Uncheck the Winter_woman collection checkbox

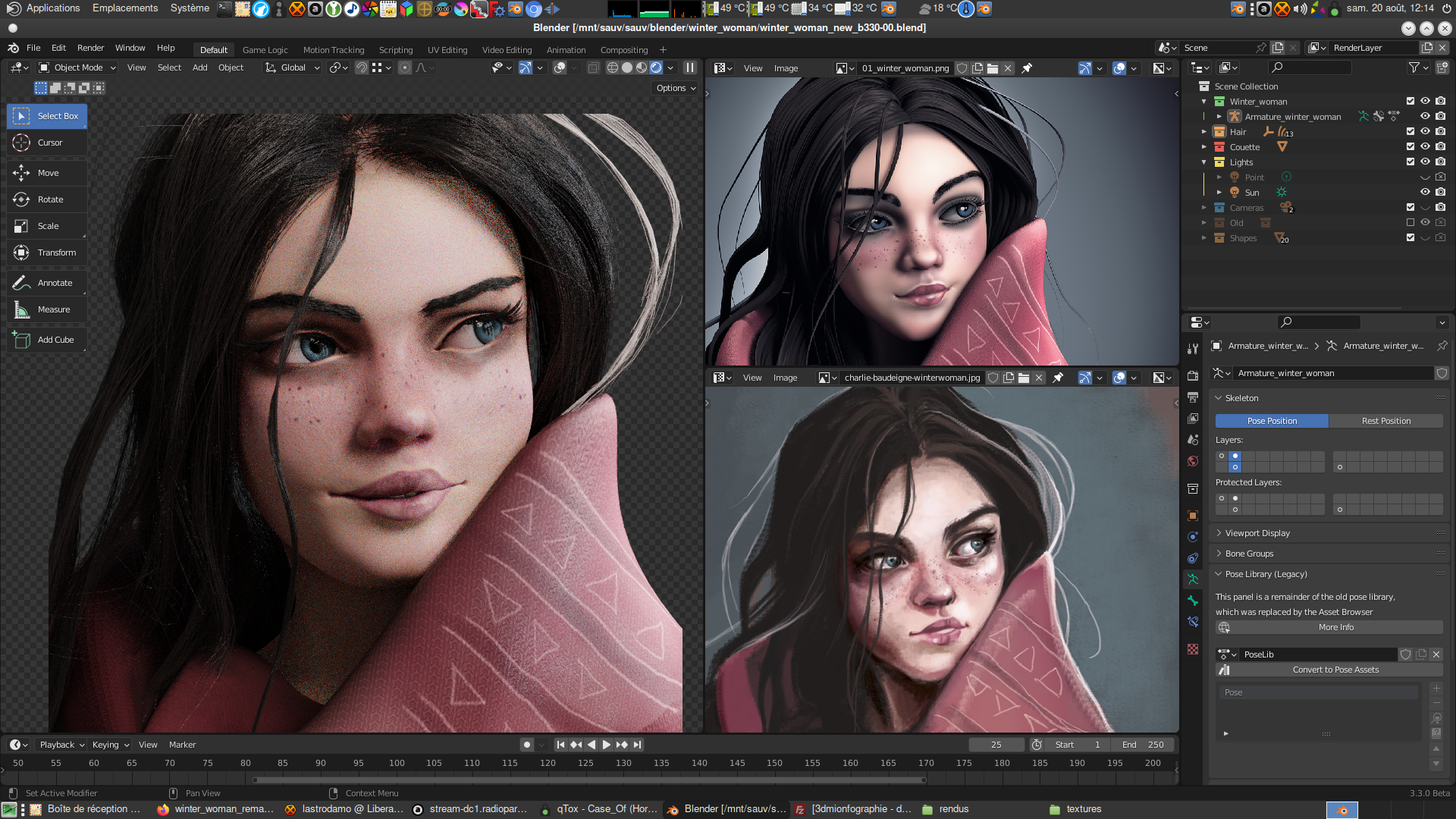pos(1410,101)
